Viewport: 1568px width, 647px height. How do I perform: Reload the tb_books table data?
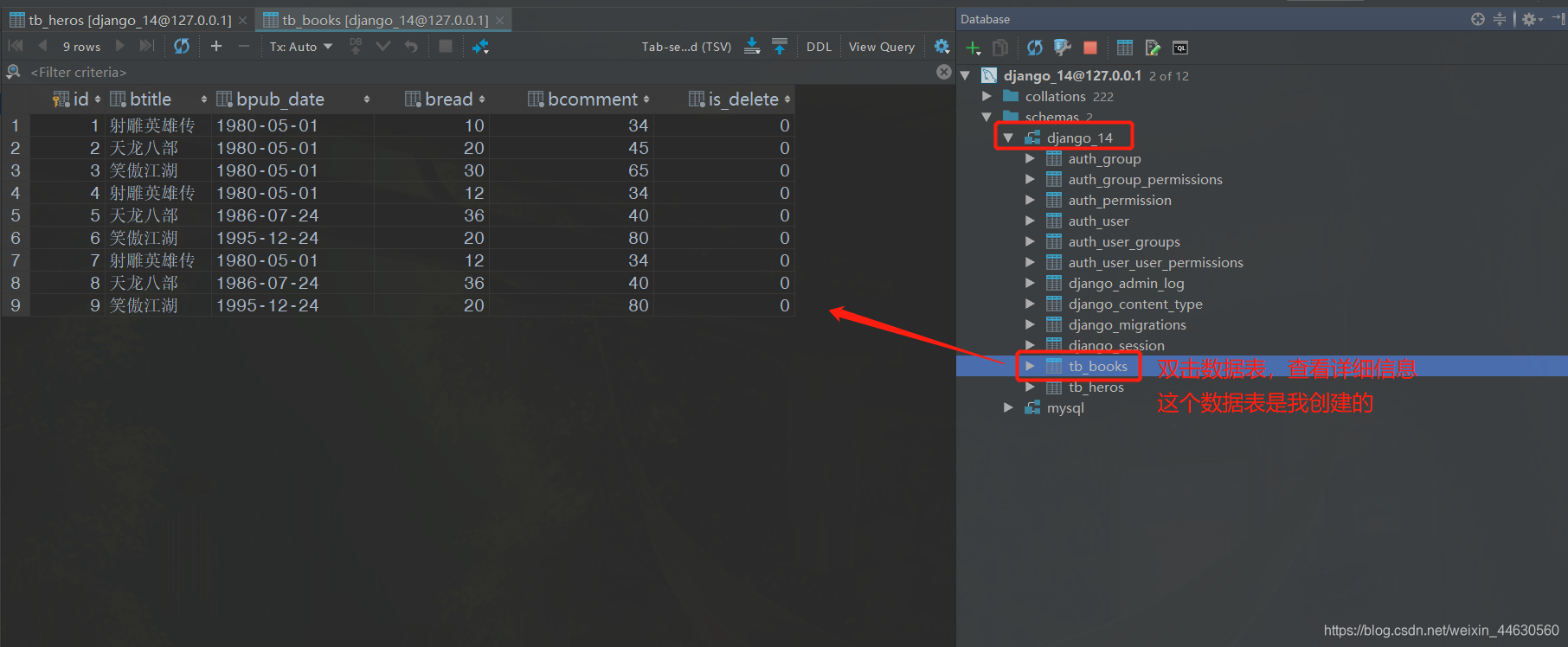point(182,46)
